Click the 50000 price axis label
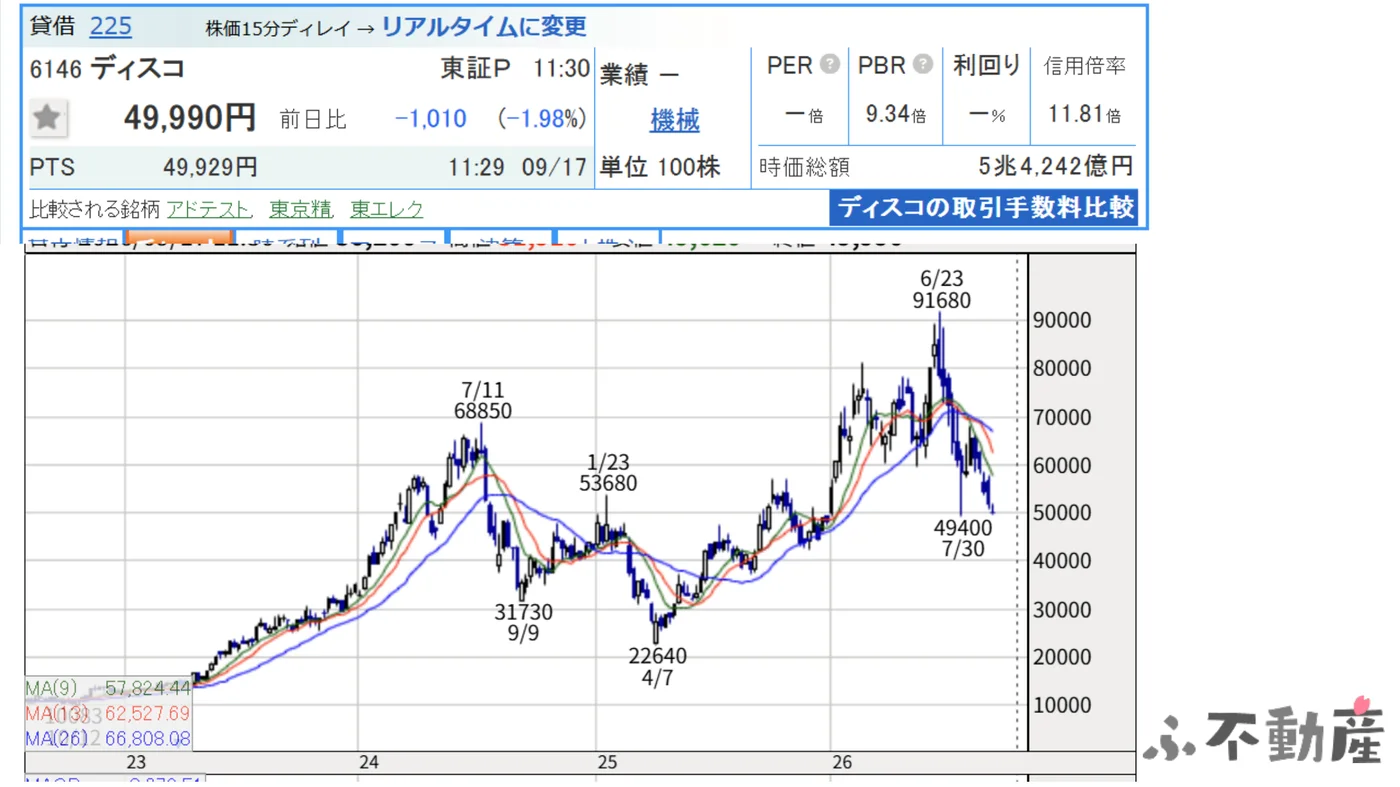The width and height of the screenshot is (1400, 787). coord(1060,513)
